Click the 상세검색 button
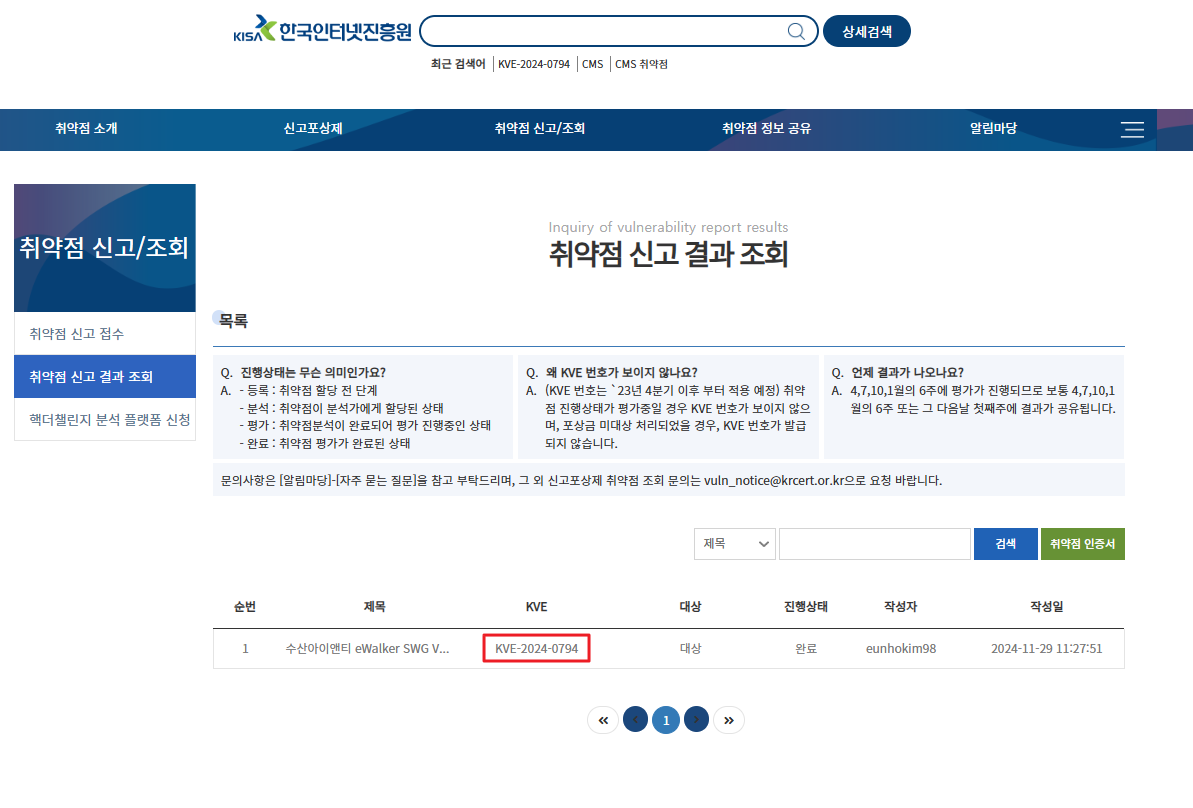The image size is (1193, 808). [867, 31]
